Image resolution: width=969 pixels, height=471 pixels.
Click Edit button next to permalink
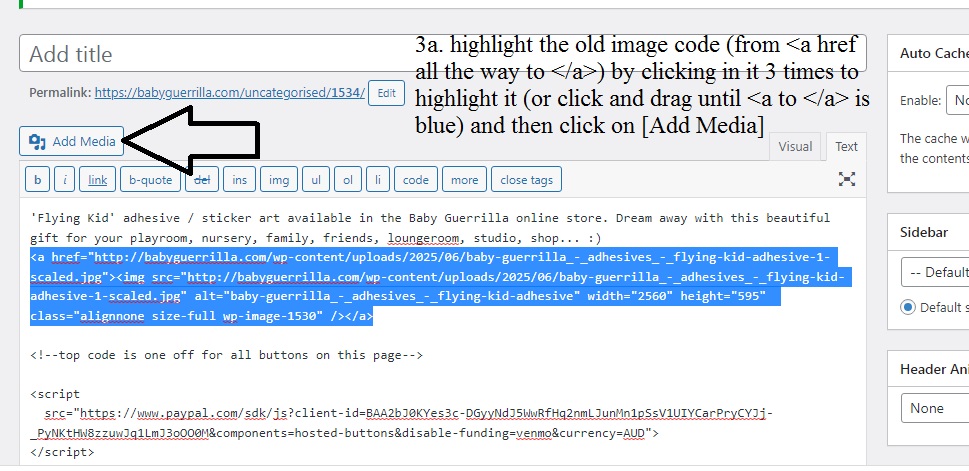[386, 93]
